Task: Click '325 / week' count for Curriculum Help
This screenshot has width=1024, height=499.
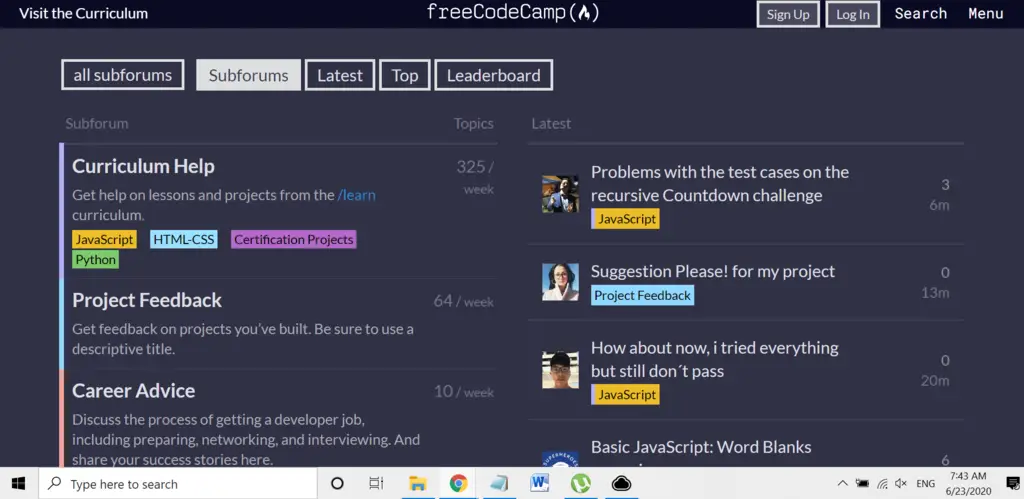Action: click(x=475, y=177)
